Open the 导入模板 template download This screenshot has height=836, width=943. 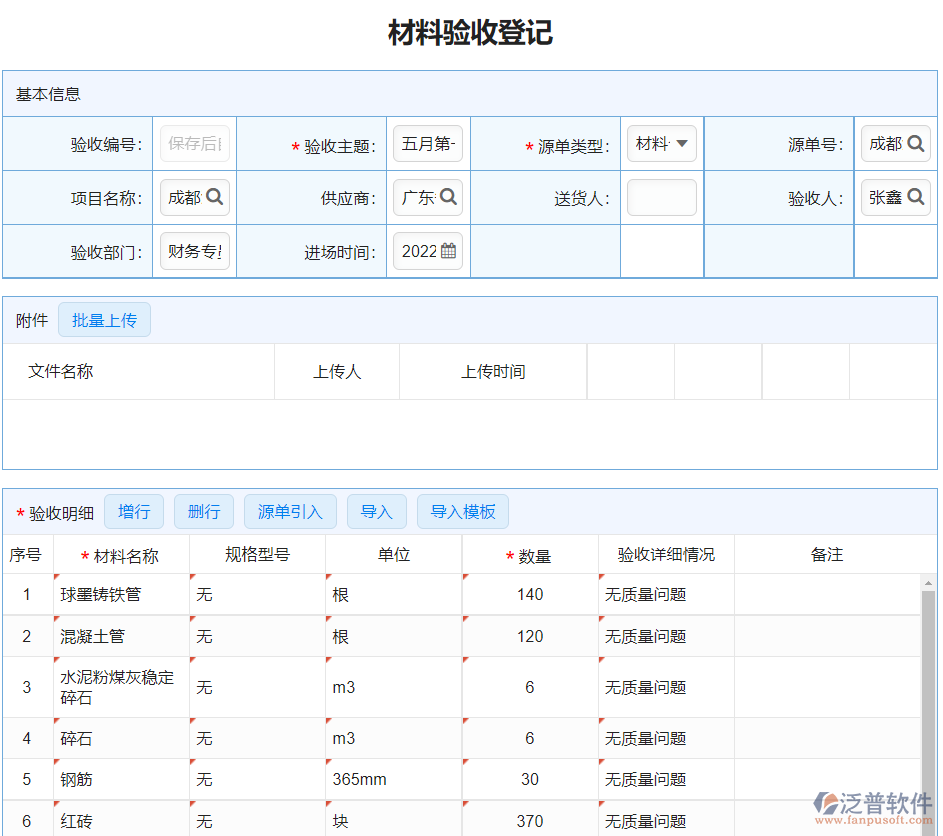pyautogui.click(x=463, y=511)
